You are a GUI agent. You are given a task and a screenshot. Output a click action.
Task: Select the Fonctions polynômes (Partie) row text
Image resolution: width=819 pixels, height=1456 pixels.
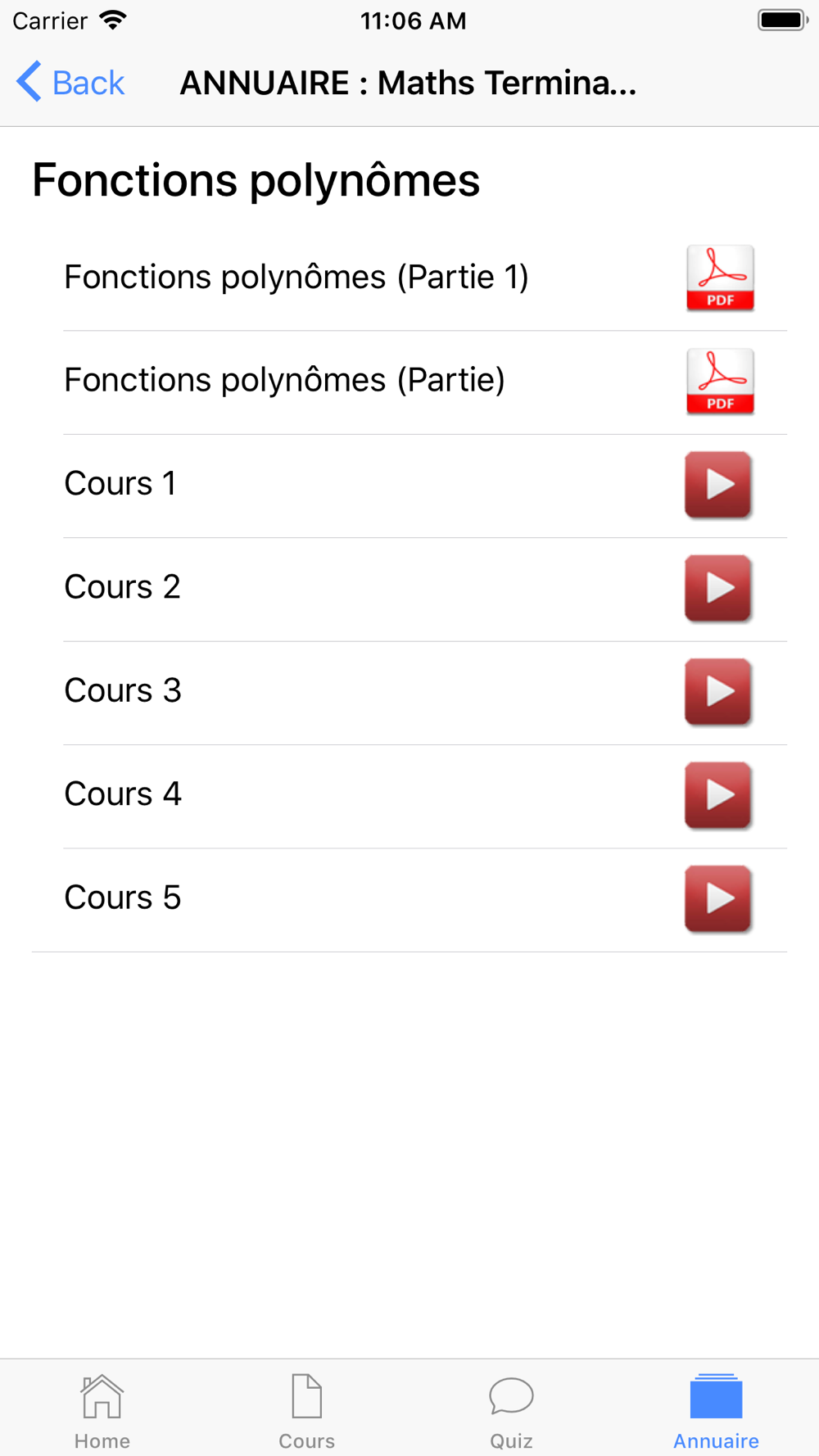click(x=284, y=380)
